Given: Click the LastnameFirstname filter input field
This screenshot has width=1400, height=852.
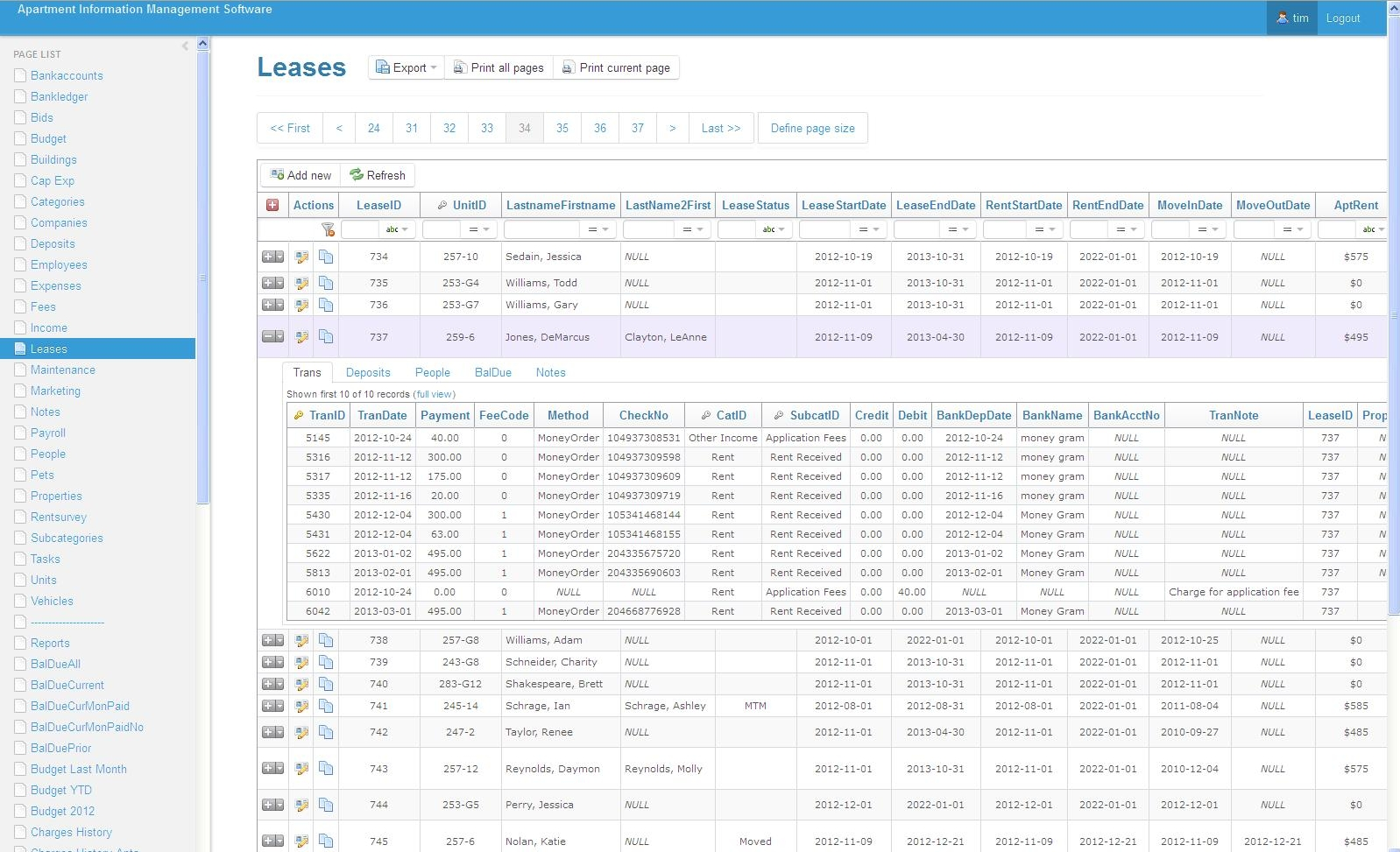Looking at the screenshot, I should 541,229.
